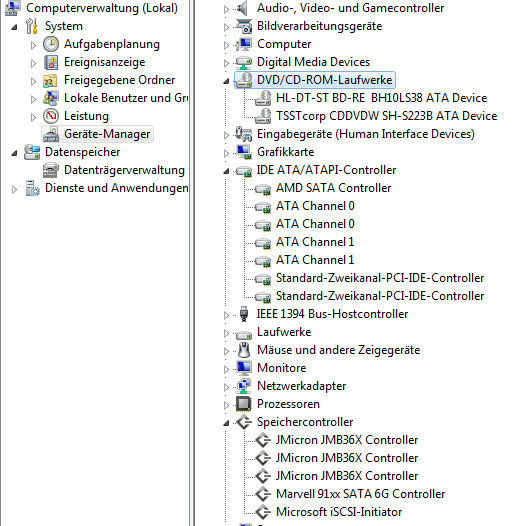This screenshot has width=517, height=526.
Task: Click the Computerverwaltung (Lokal) root icon
Action: [x=13, y=8]
